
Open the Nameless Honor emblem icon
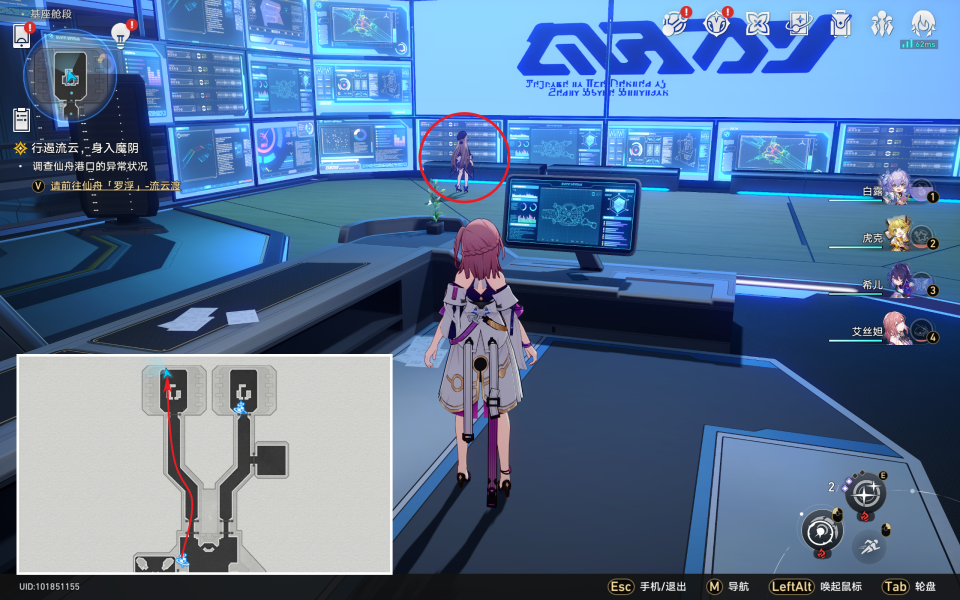[716, 24]
